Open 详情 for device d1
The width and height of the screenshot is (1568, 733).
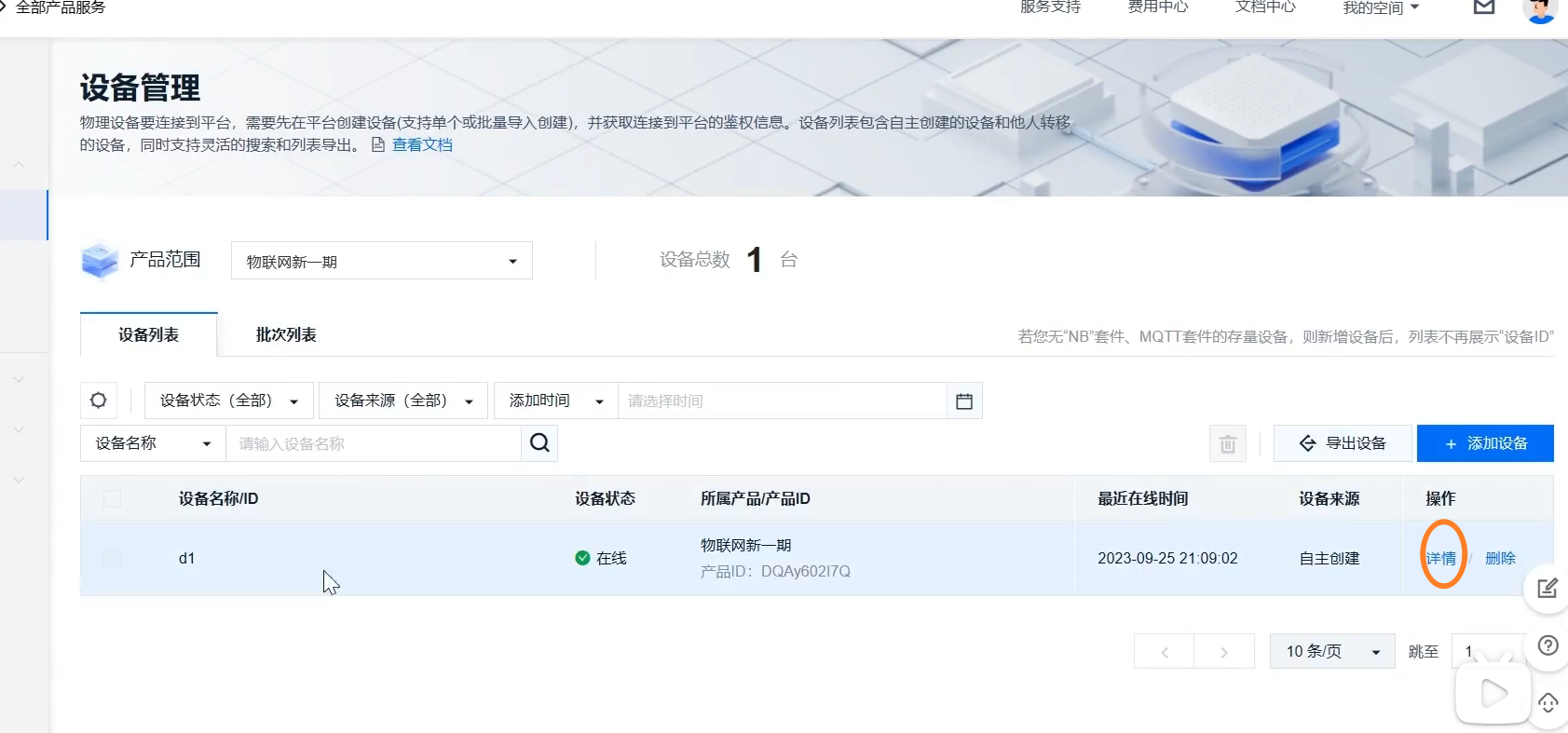pos(1440,558)
